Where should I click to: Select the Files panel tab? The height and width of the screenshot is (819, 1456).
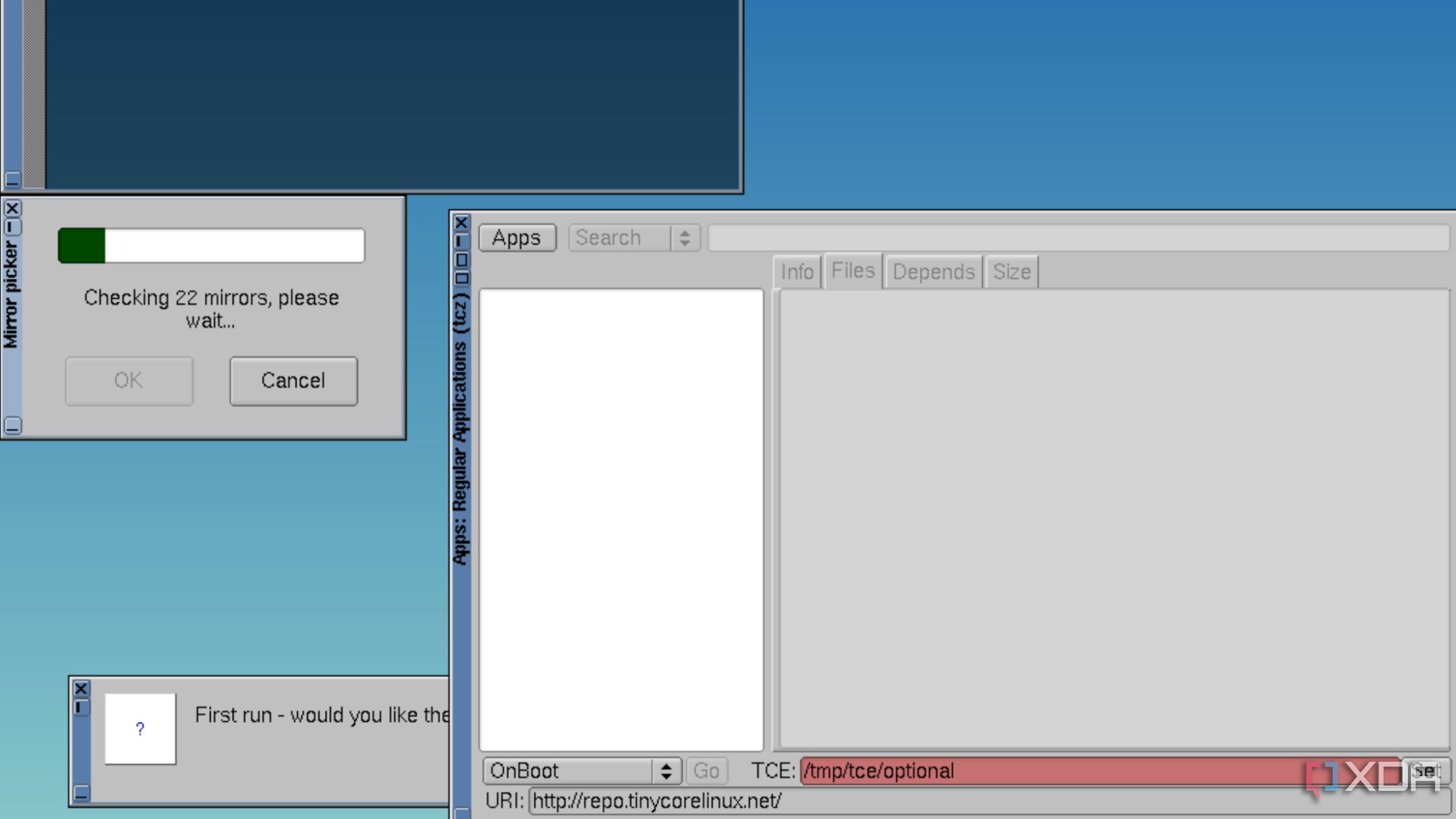[x=851, y=270]
